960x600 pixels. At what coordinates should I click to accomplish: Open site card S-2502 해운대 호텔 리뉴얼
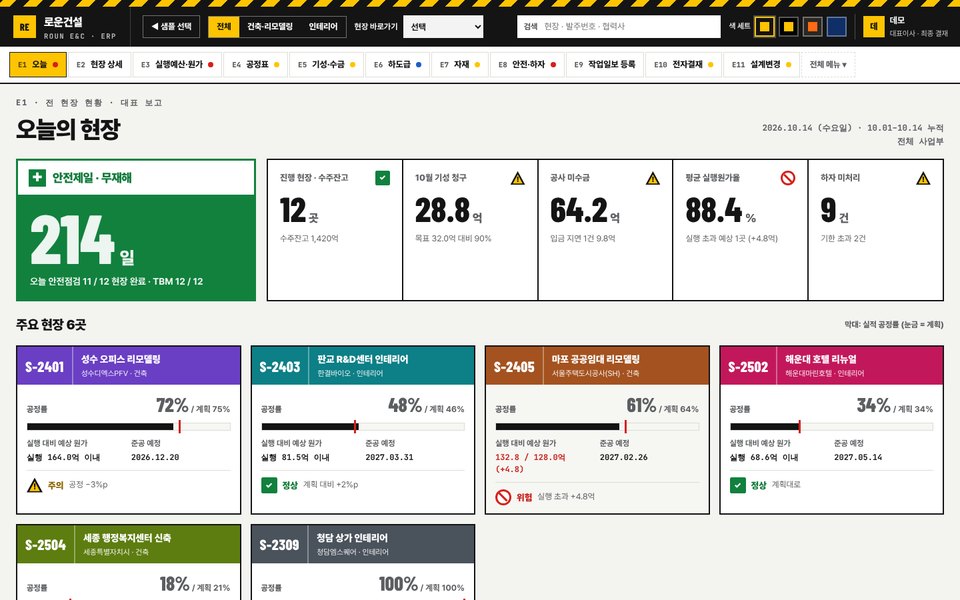(831, 430)
